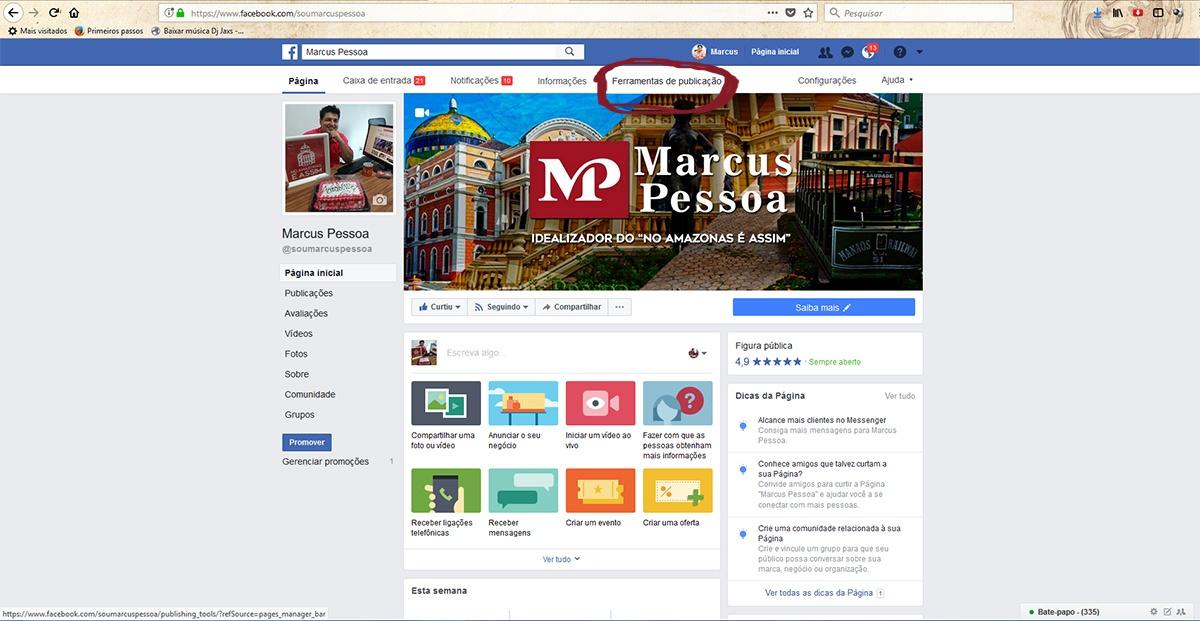The image size is (1200, 621).
Task: Open friend requests icon in Facebook bar
Action: 825,52
